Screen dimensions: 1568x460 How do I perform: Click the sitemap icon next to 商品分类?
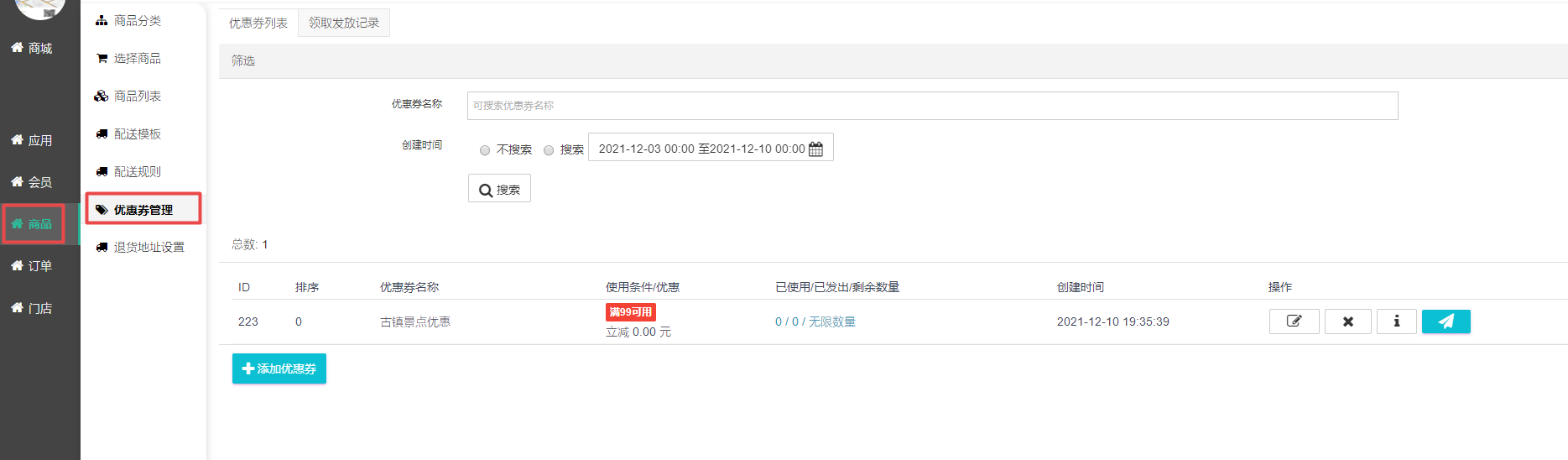pyautogui.click(x=102, y=20)
